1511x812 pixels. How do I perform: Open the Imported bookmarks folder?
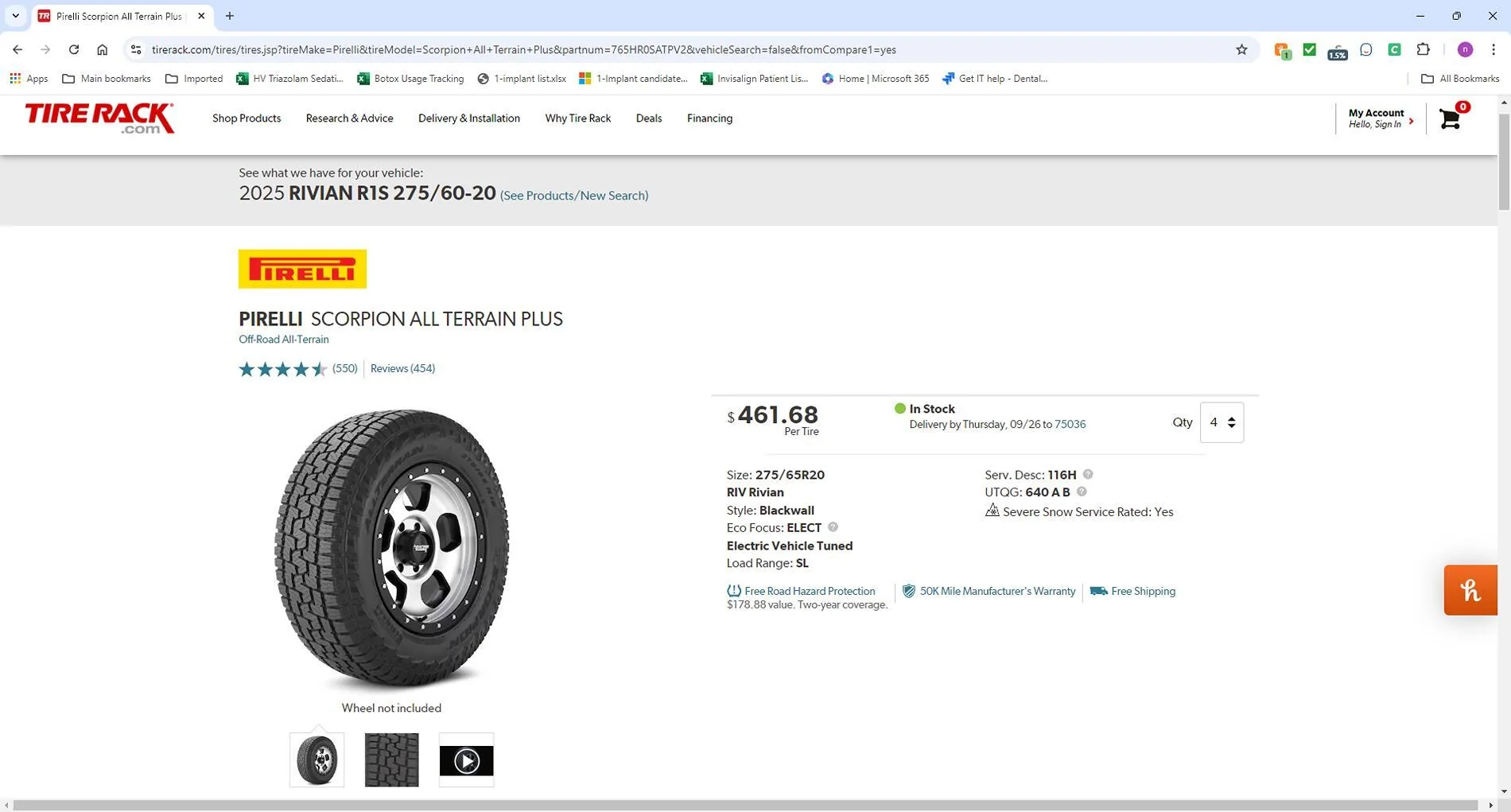pos(194,79)
